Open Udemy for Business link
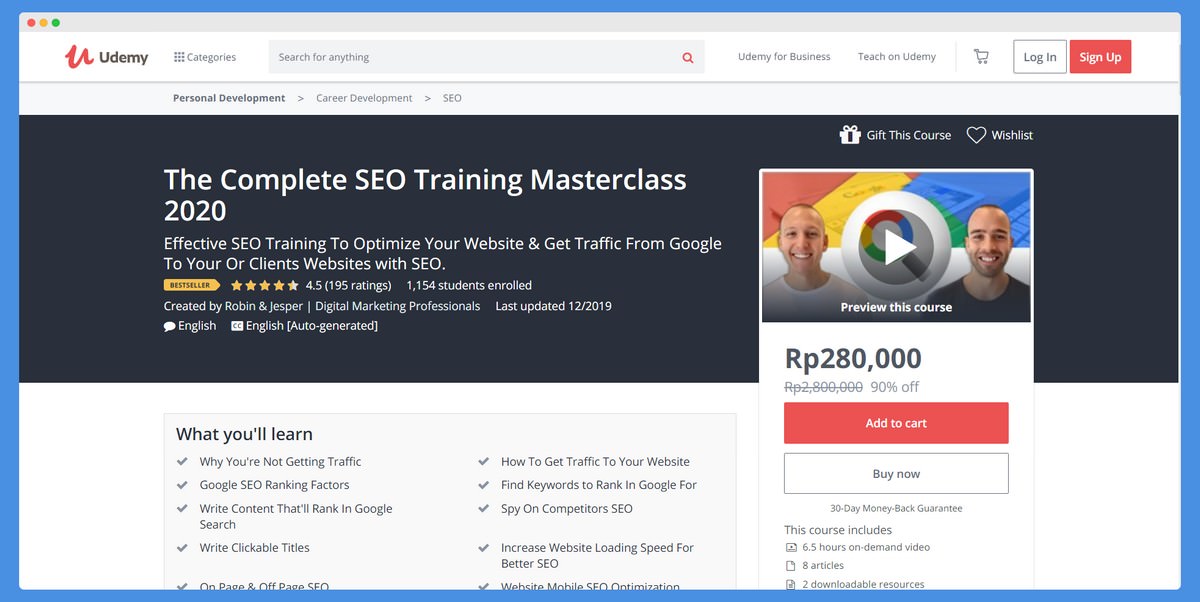 point(784,57)
